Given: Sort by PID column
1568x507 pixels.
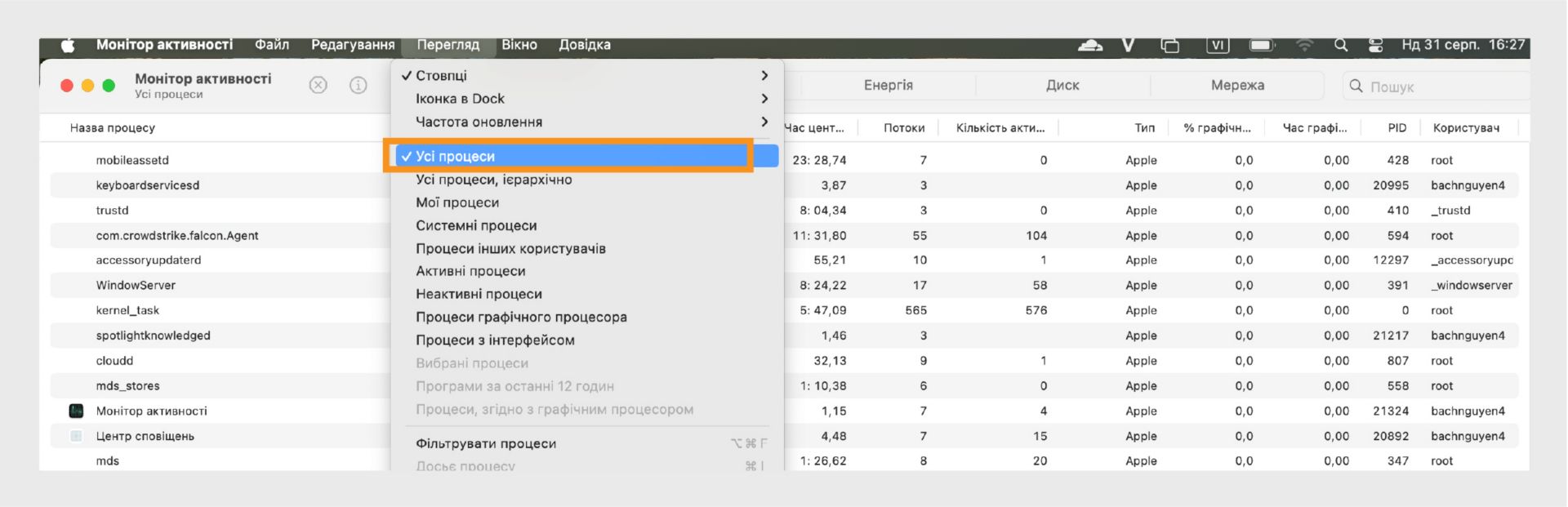Looking at the screenshot, I should tap(1397, 128).
